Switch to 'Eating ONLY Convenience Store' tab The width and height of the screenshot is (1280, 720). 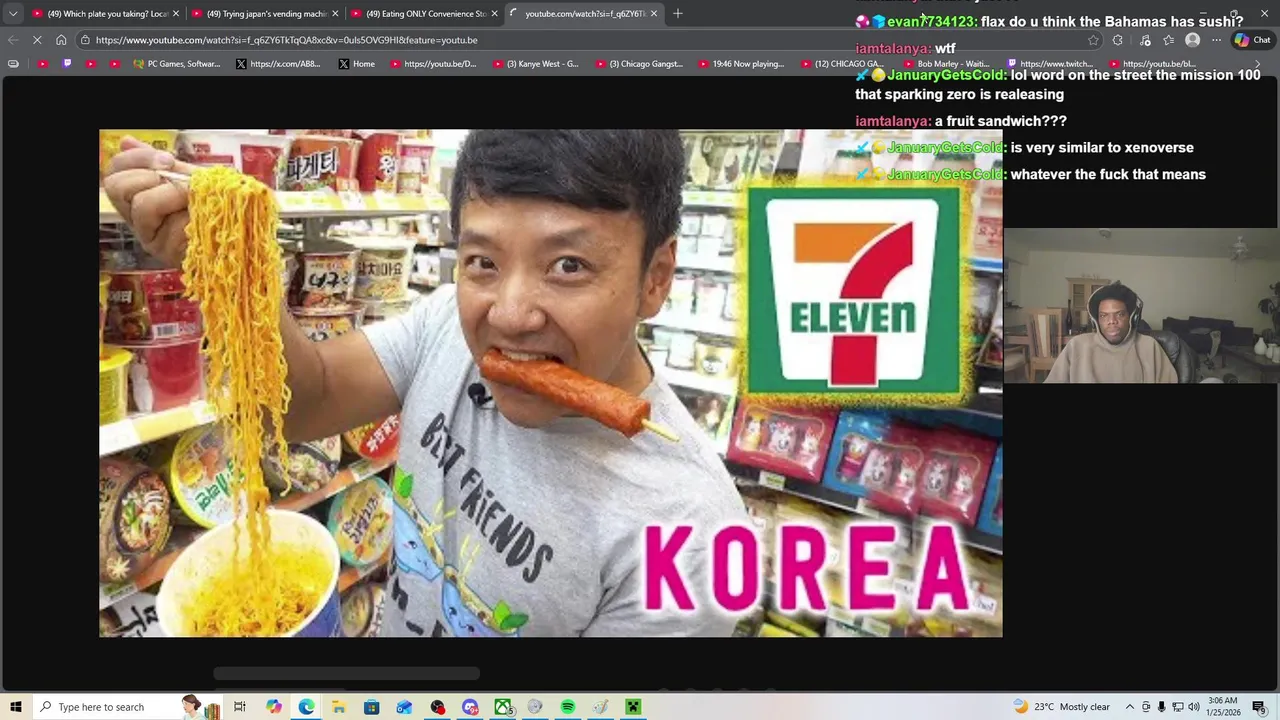tap(423, 13)
